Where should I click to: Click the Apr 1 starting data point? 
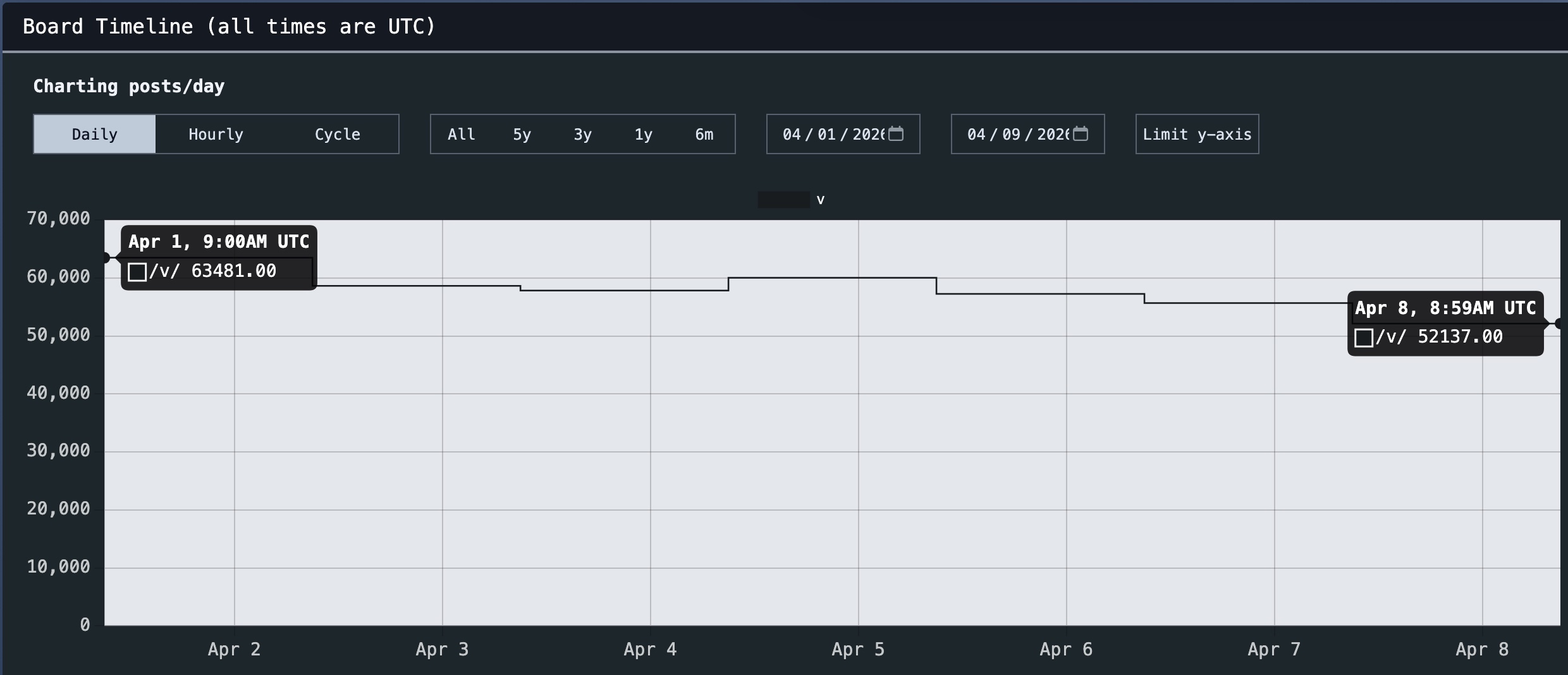(x=106, y=258)
